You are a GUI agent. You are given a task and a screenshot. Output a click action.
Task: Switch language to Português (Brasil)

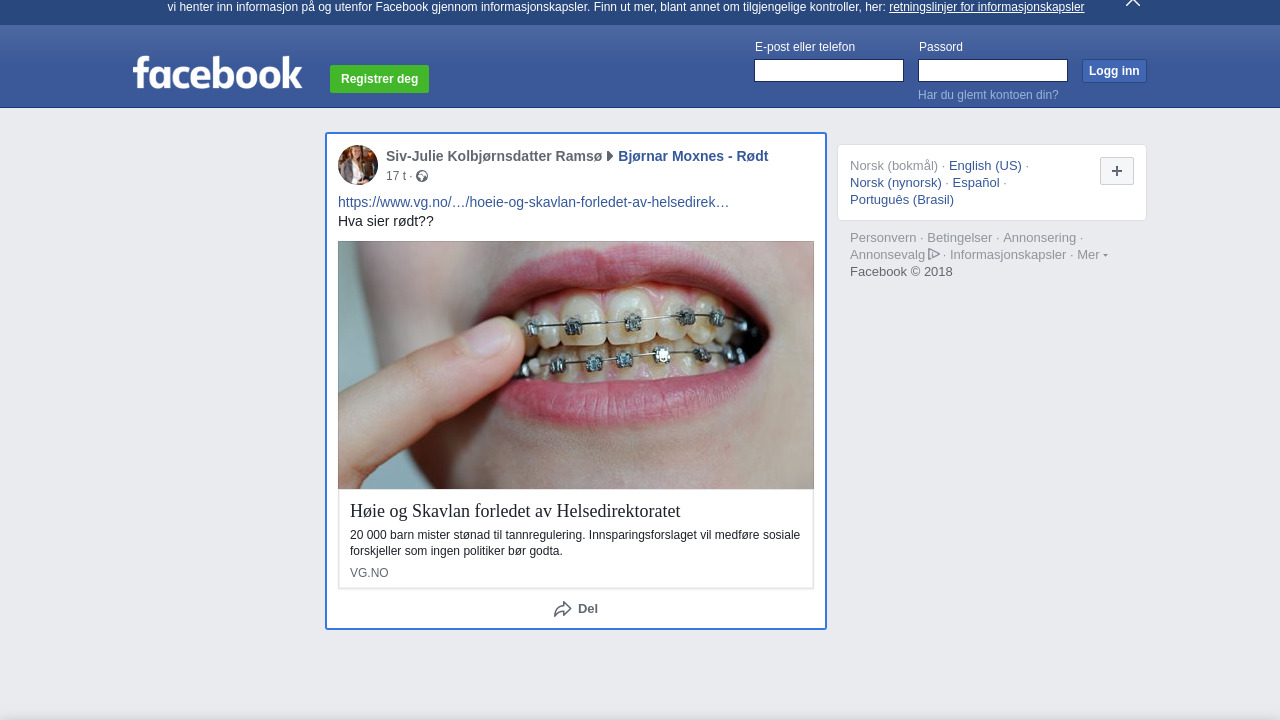[902, 200]
